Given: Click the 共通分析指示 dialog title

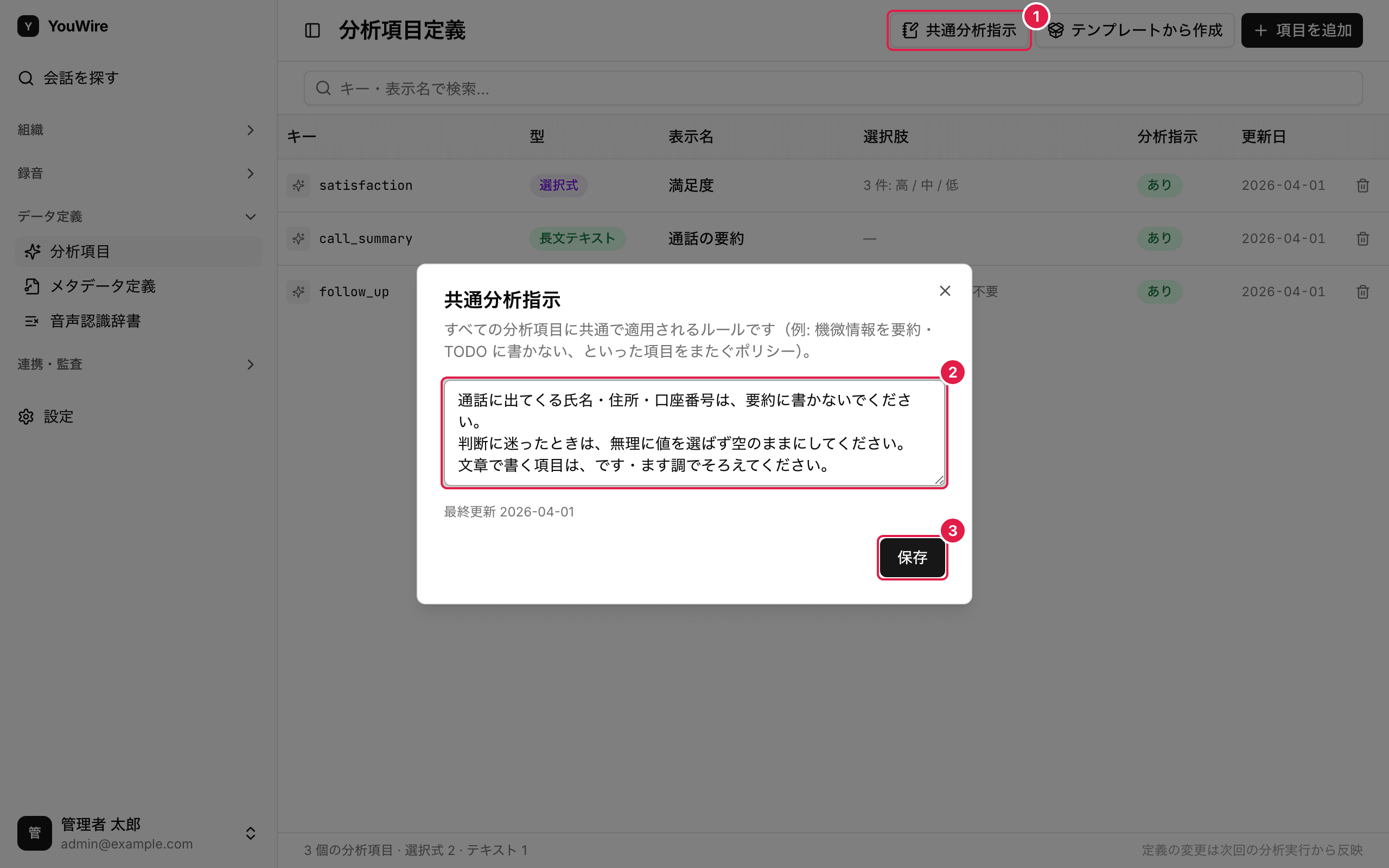Looking at the screenshot, I should [502, 300].
